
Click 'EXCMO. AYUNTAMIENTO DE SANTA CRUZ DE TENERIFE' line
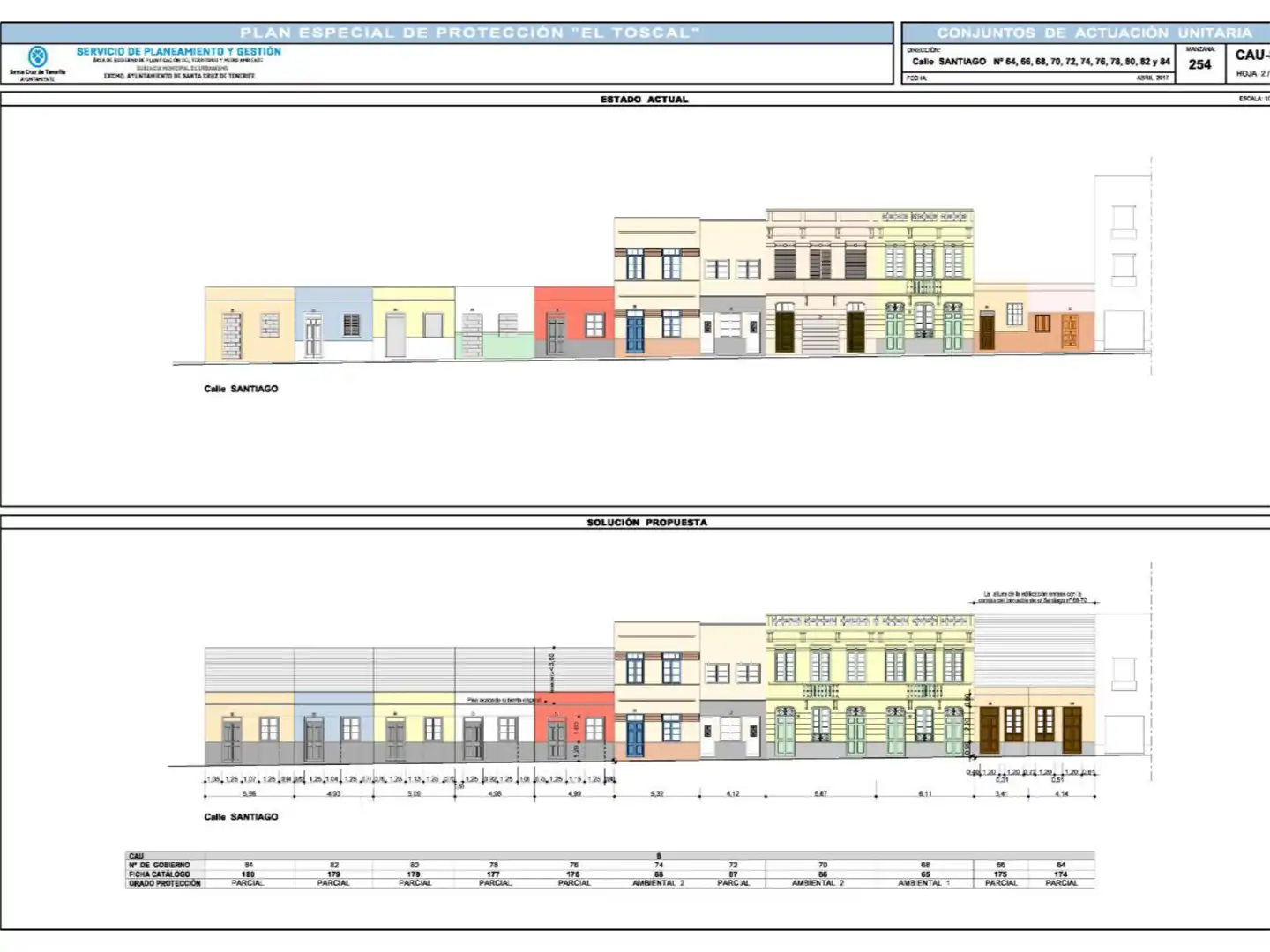pos(179,77)
